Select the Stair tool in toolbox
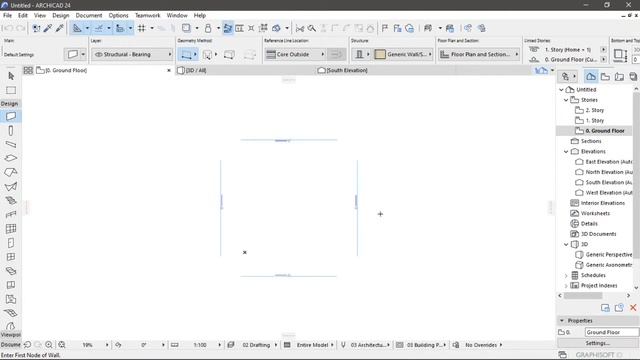Image resolution: width=640 pixels, height=360 pixels. pyautogui.click(x=11, y=200)
